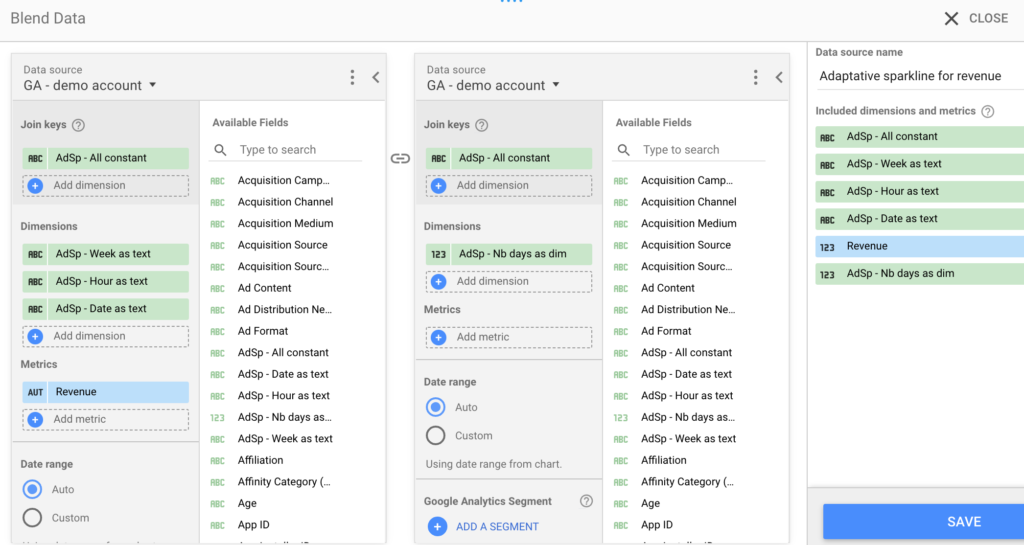The height and width of the screenshot is (545, 1024).
Task: Click Add metric in the second data source
Action: (509, 337)
